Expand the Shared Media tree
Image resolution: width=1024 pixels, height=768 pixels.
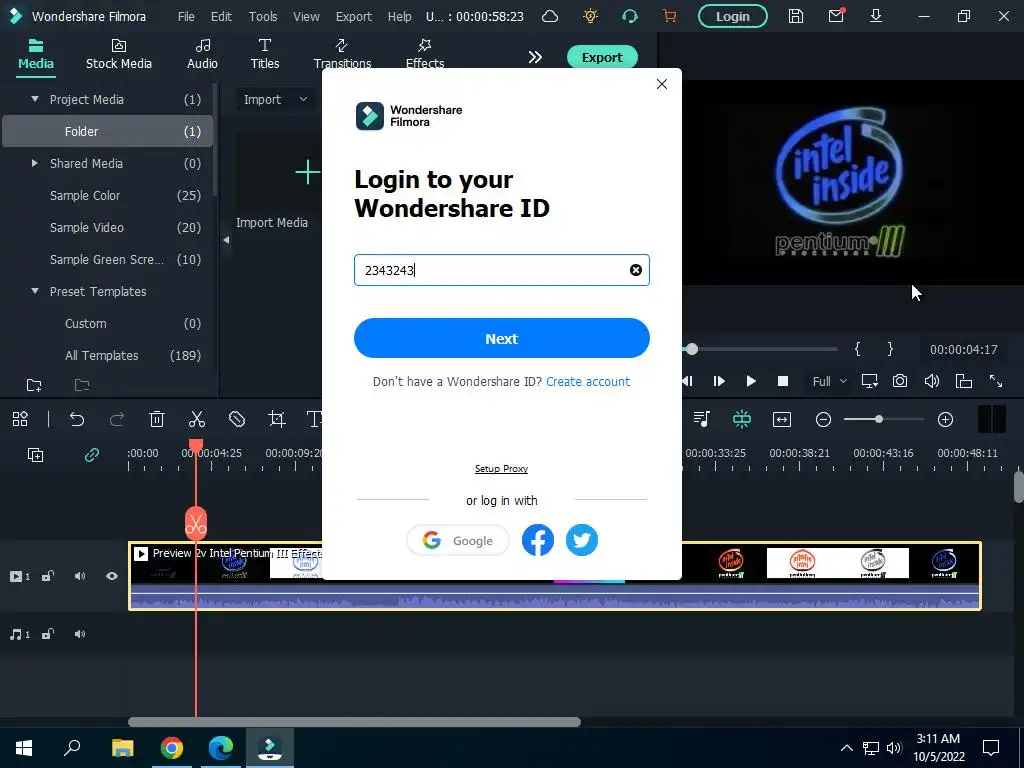[35, 163]
